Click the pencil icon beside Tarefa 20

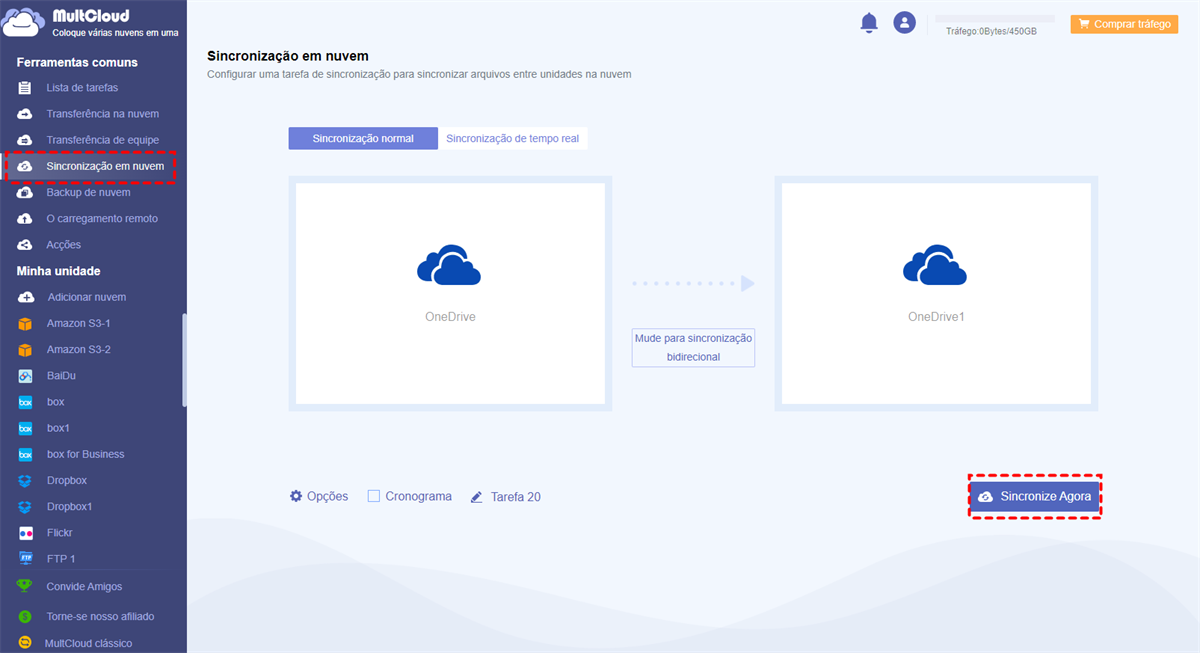(477, 496)
